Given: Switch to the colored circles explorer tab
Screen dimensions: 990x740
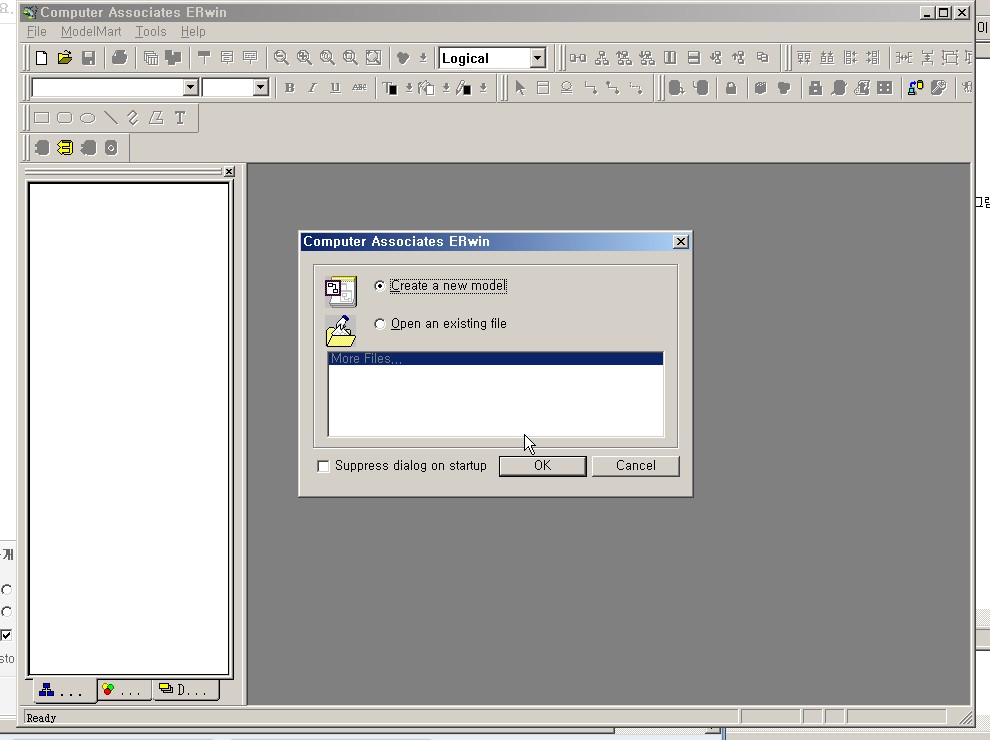Looking at the screenshot, I should pos(123,690).
